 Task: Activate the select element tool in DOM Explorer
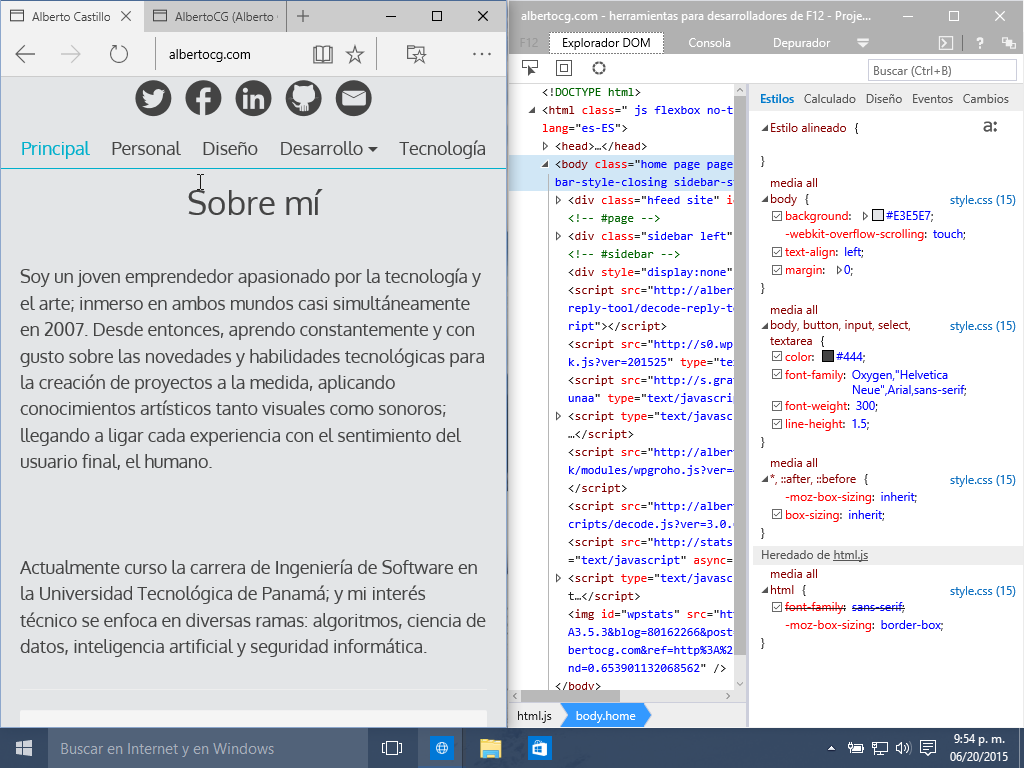[x=530, y=68]
